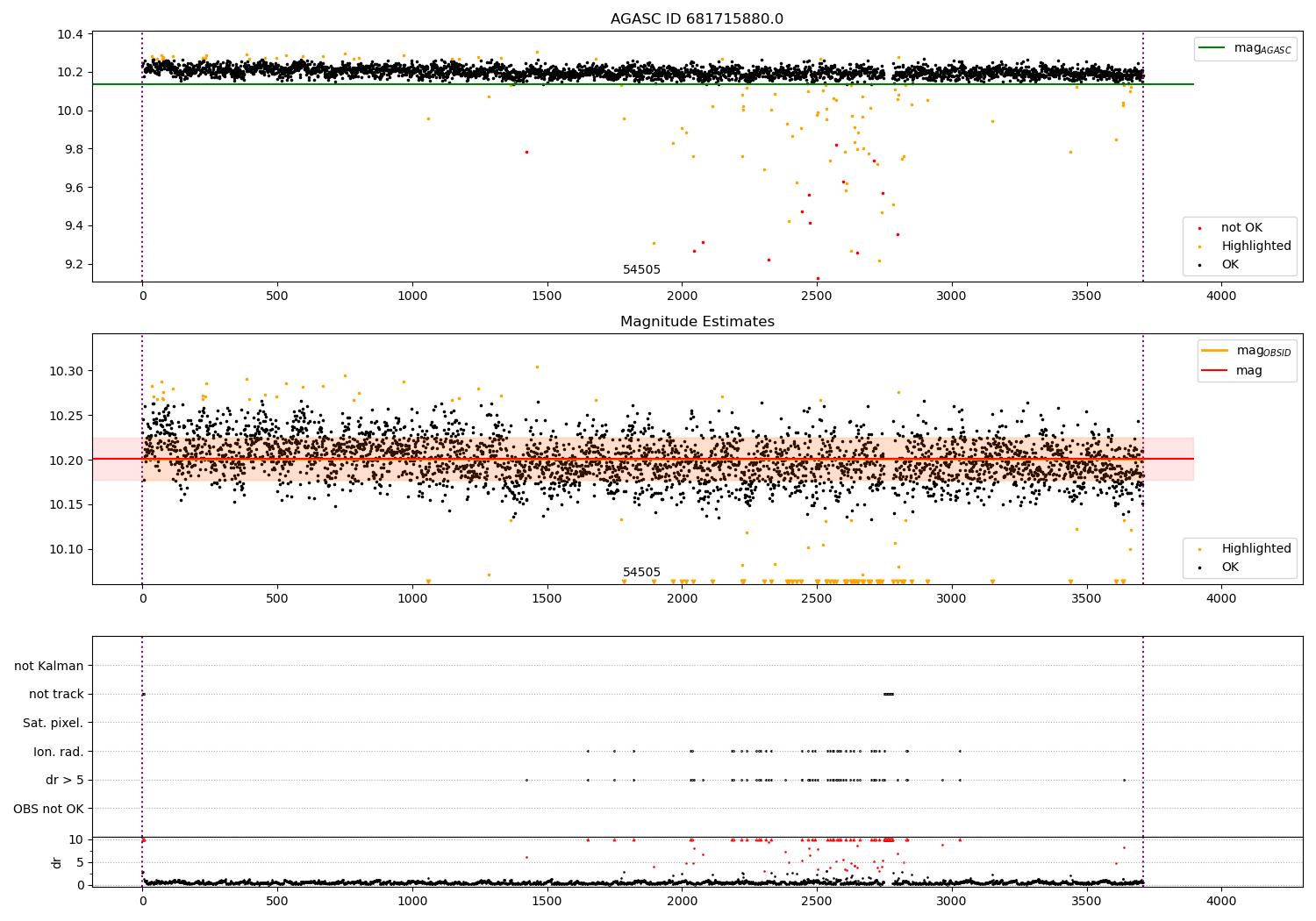The width and height of the screenshot is (1316, 921).
Task: Select 'not OK' legend entry in top plot
Action: point(1241,228)
